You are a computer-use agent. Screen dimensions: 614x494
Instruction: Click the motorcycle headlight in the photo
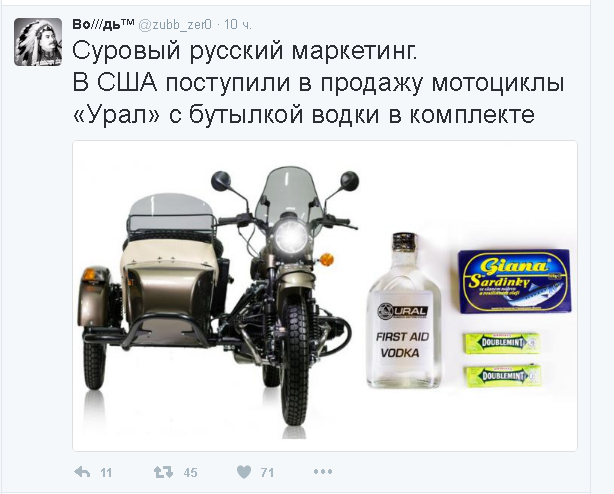[x=291, y=235]
